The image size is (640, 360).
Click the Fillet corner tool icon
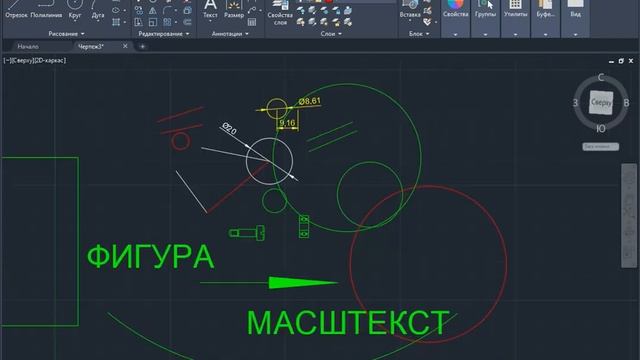point(167,11)
